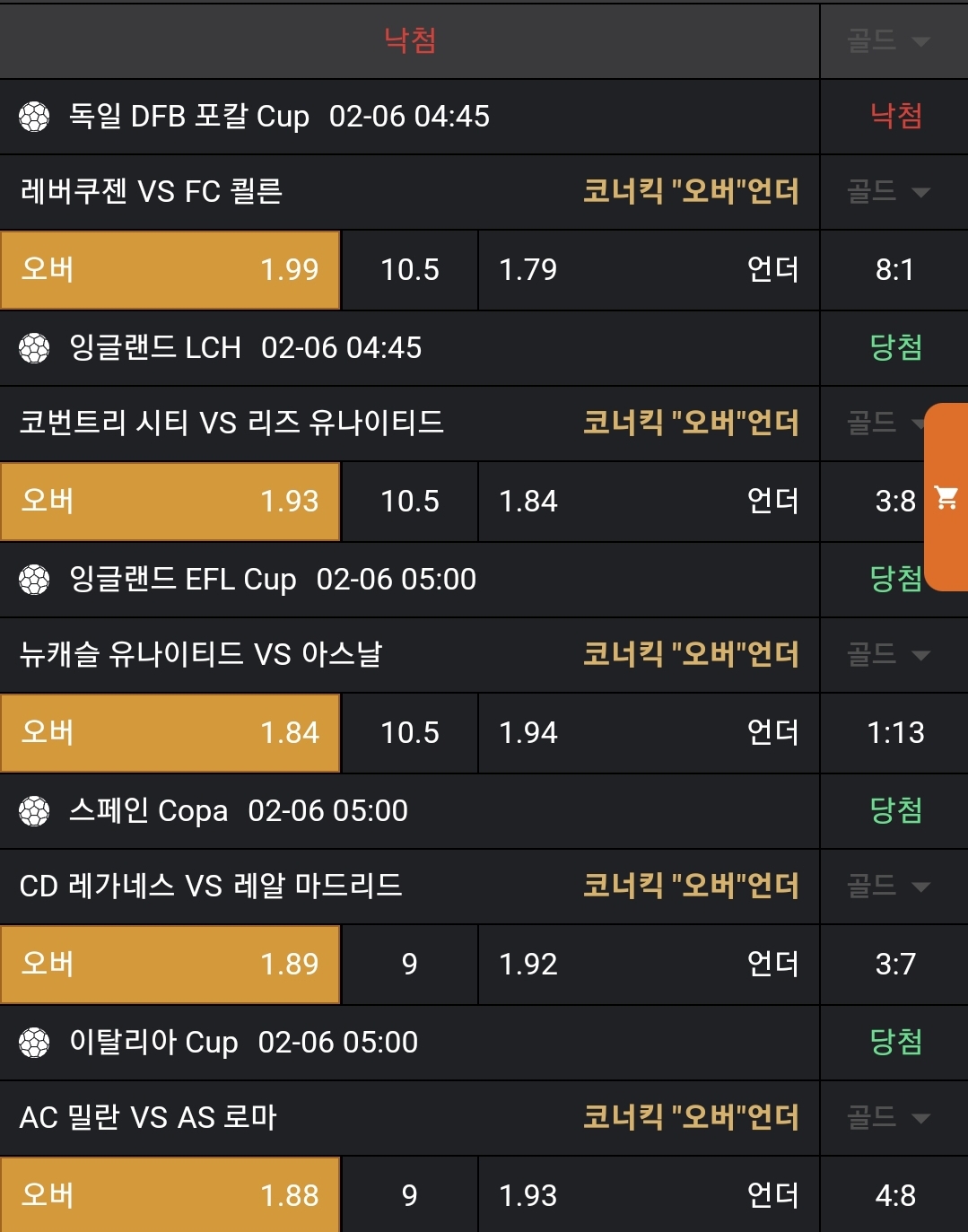Image resolution: width=968 pixels, height=1232 pixels.
Task: Click the soccer ball icon beside 이탈리아 Cup
Action: coord(34,1043)
